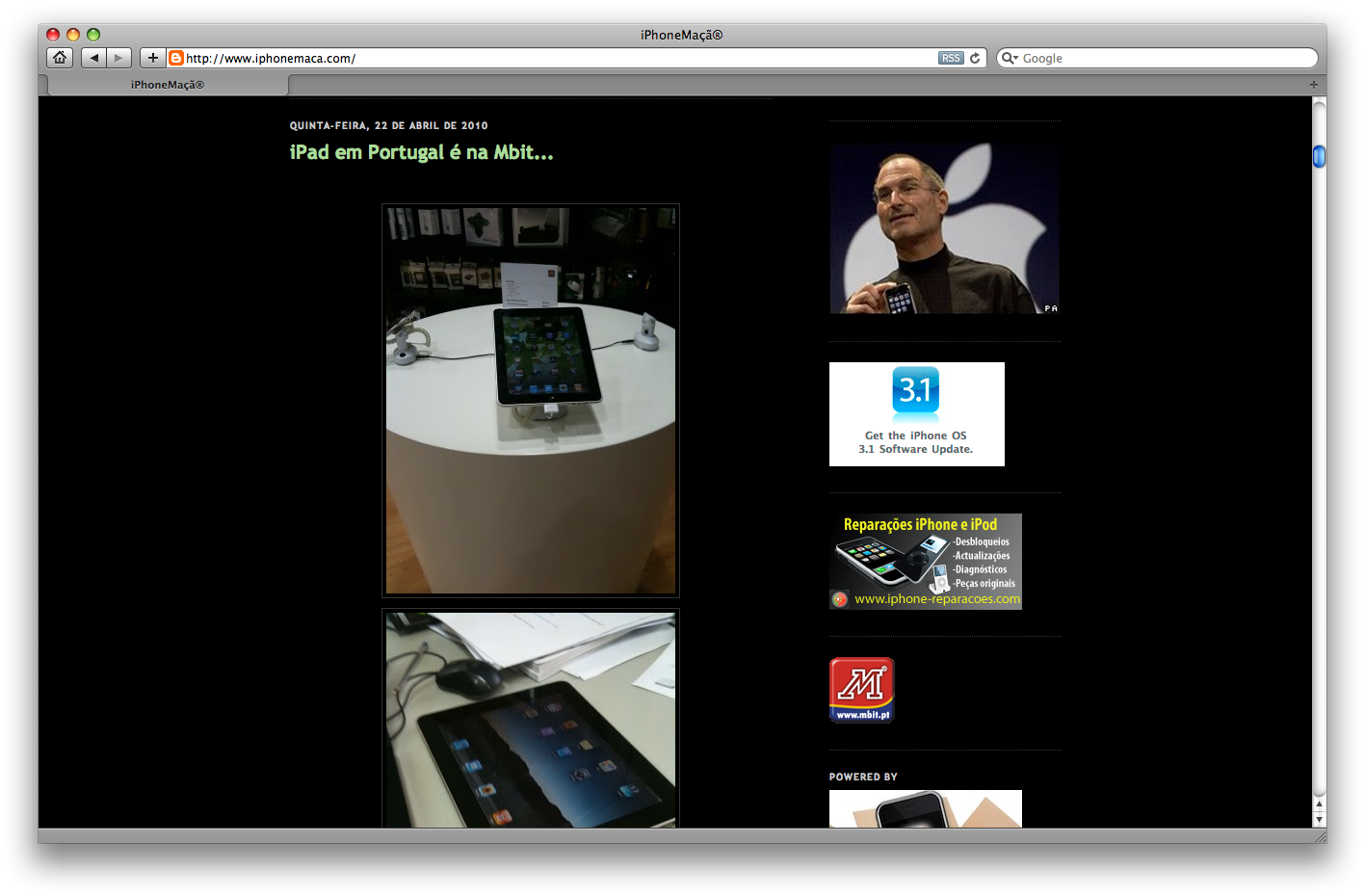Minimize the window with yellow button

tap(73, 35)
